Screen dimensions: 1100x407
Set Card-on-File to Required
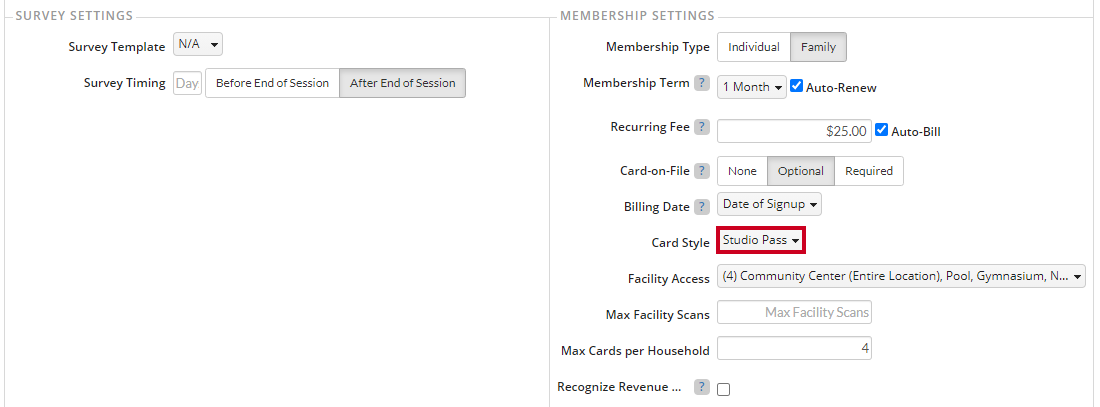(x=869, y=171)
